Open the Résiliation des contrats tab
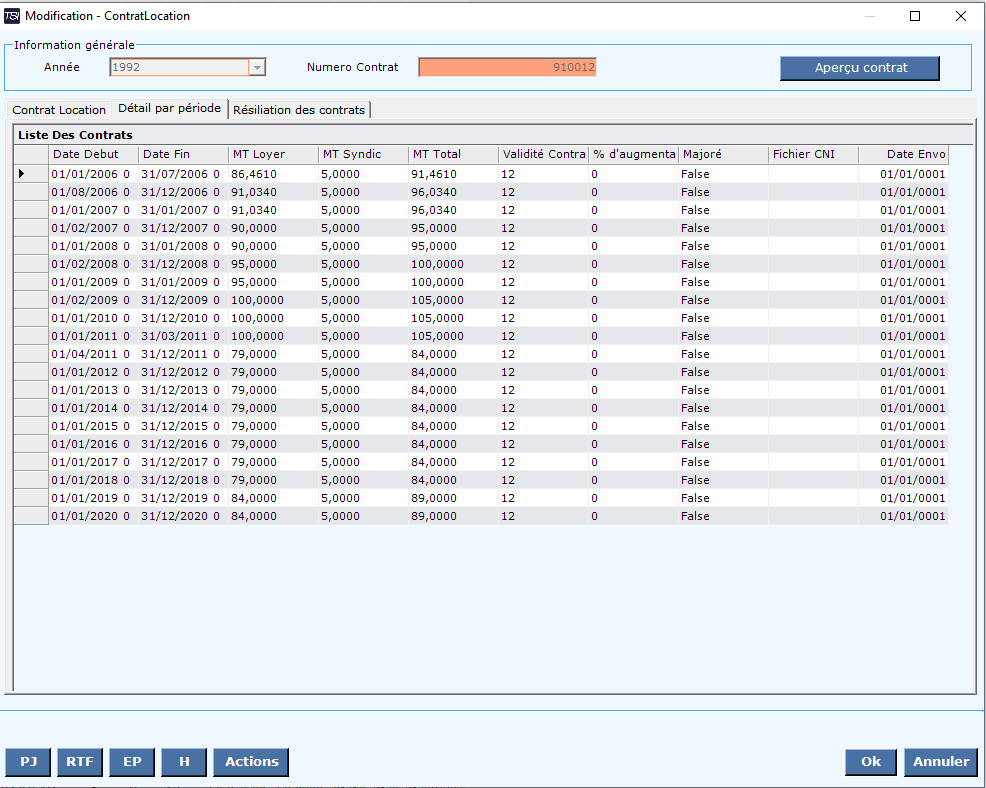The width and height of the screenshot is (986, 788). [x=299, y=110]
